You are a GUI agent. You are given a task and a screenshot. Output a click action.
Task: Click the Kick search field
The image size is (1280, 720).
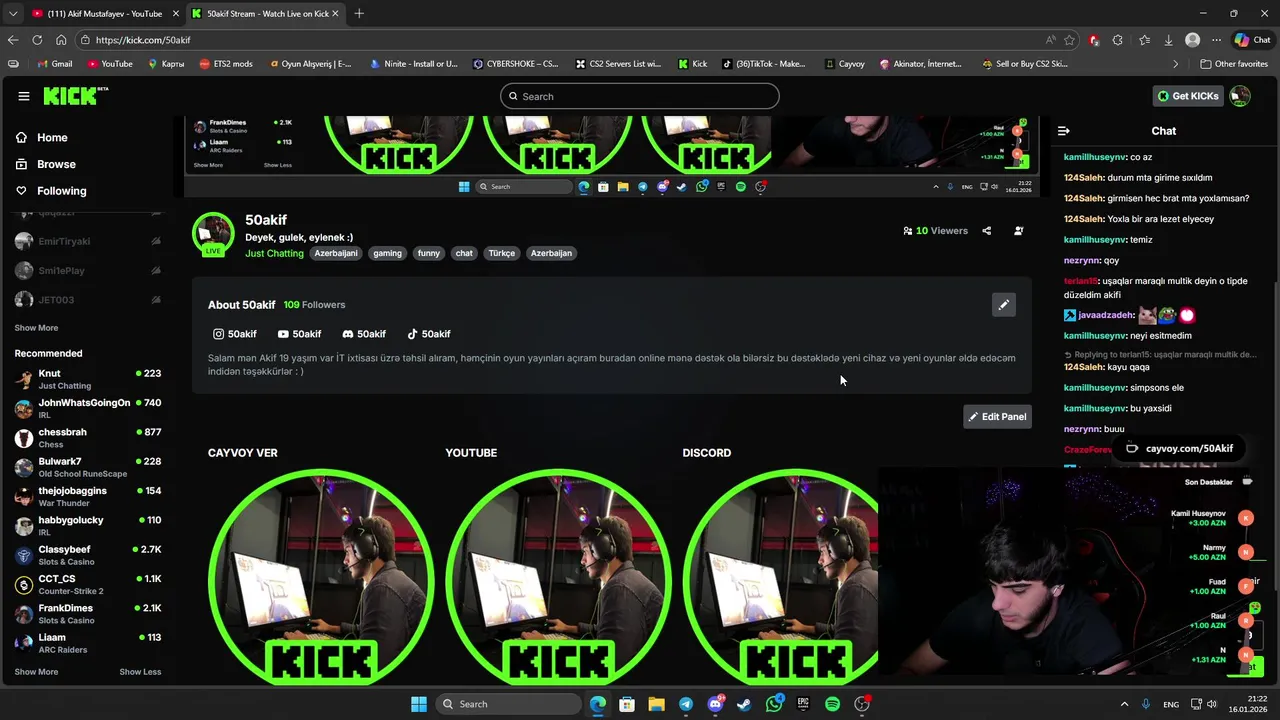click(x=640, y=96)
